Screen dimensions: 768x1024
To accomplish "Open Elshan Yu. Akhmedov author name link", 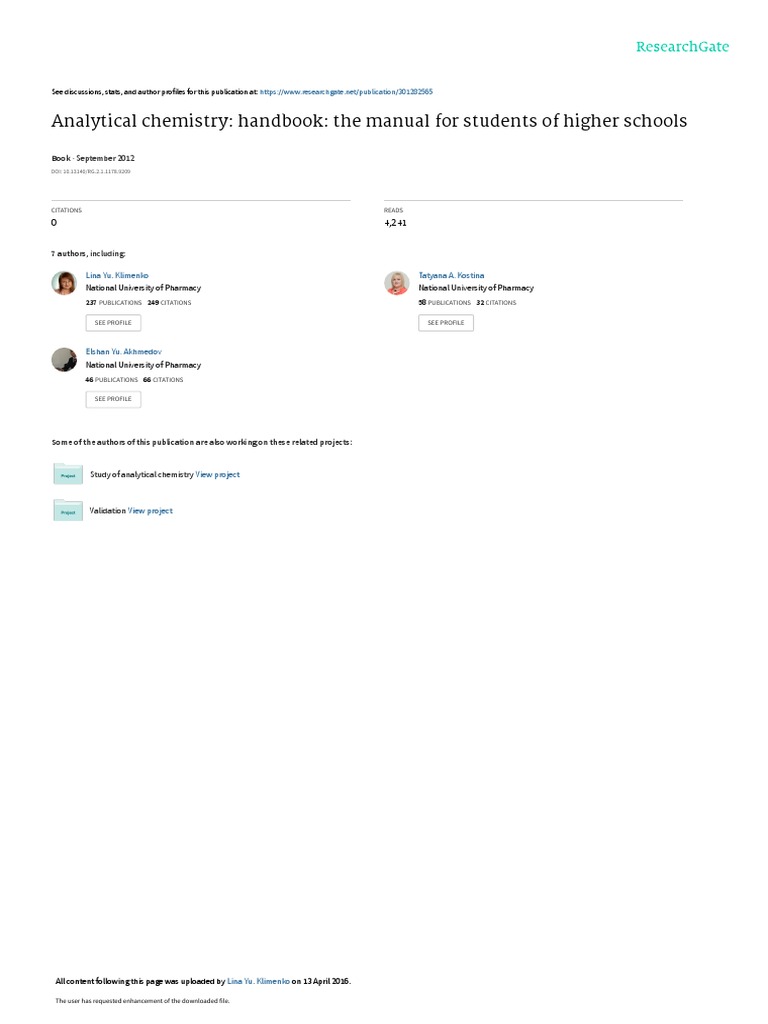I will click(123, 352).
